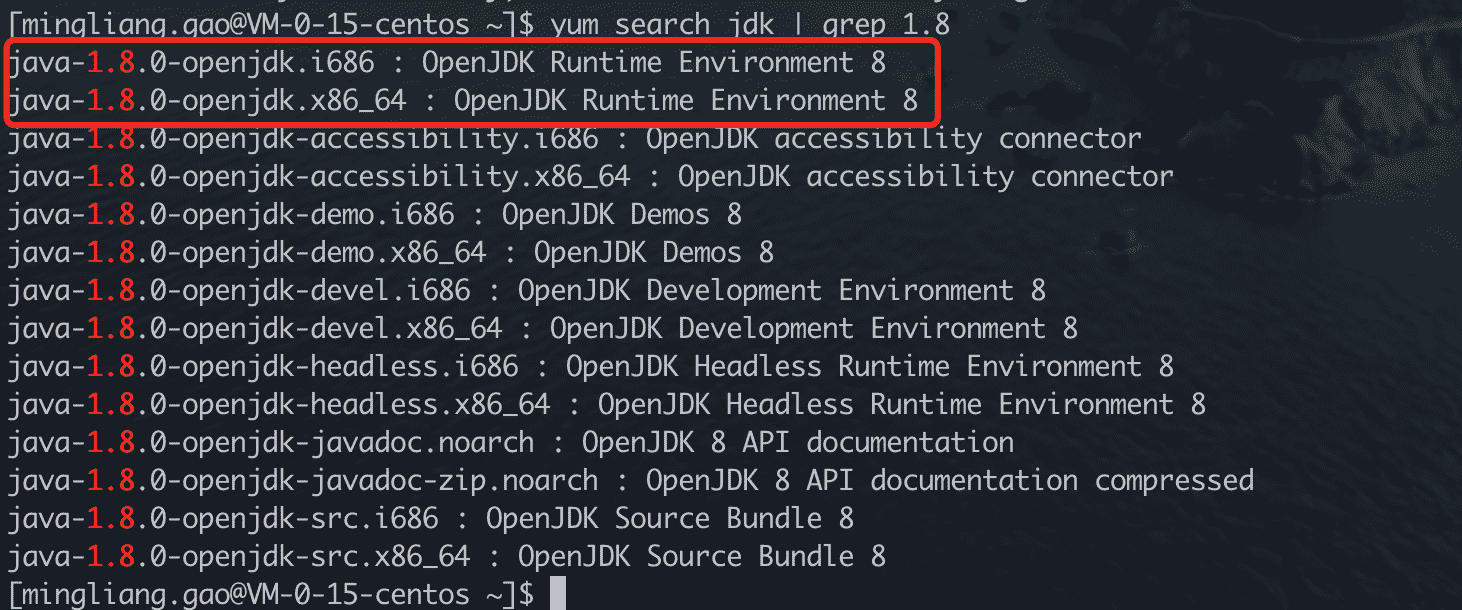Select the java-1.8.0-openjdk-headless.x86_64 package name
The height and width of the screenshot is (610, 1462).
pyautogui.click(x=279, y=405)
